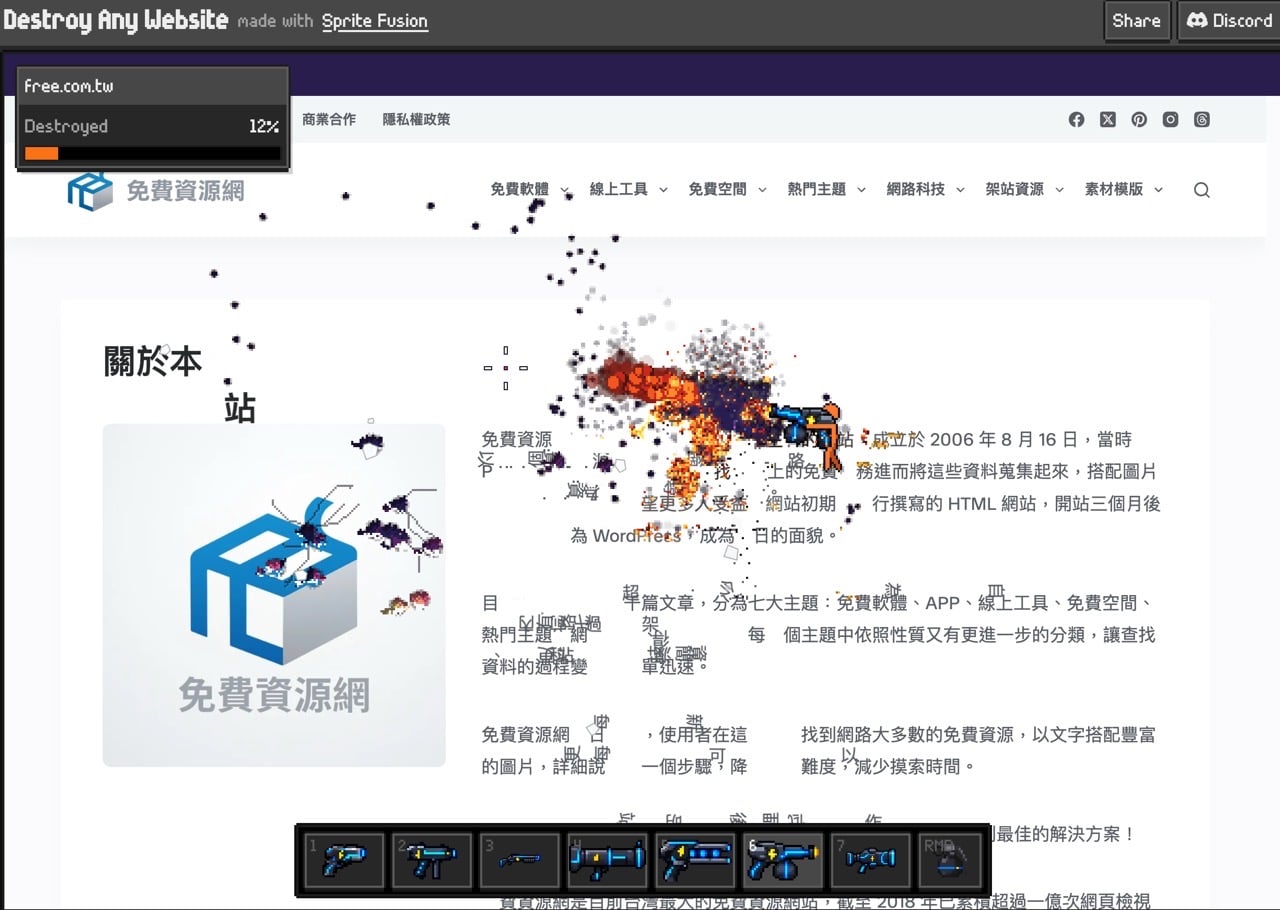Screen dimensions: 1280x910
Task: Open the 網路科技 menu
Action: point(916,189)
